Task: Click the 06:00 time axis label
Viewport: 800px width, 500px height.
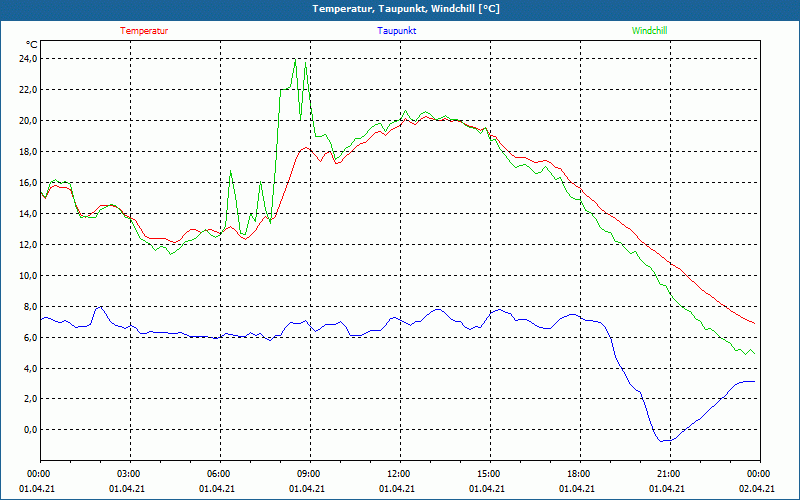Action: [220, 474]
